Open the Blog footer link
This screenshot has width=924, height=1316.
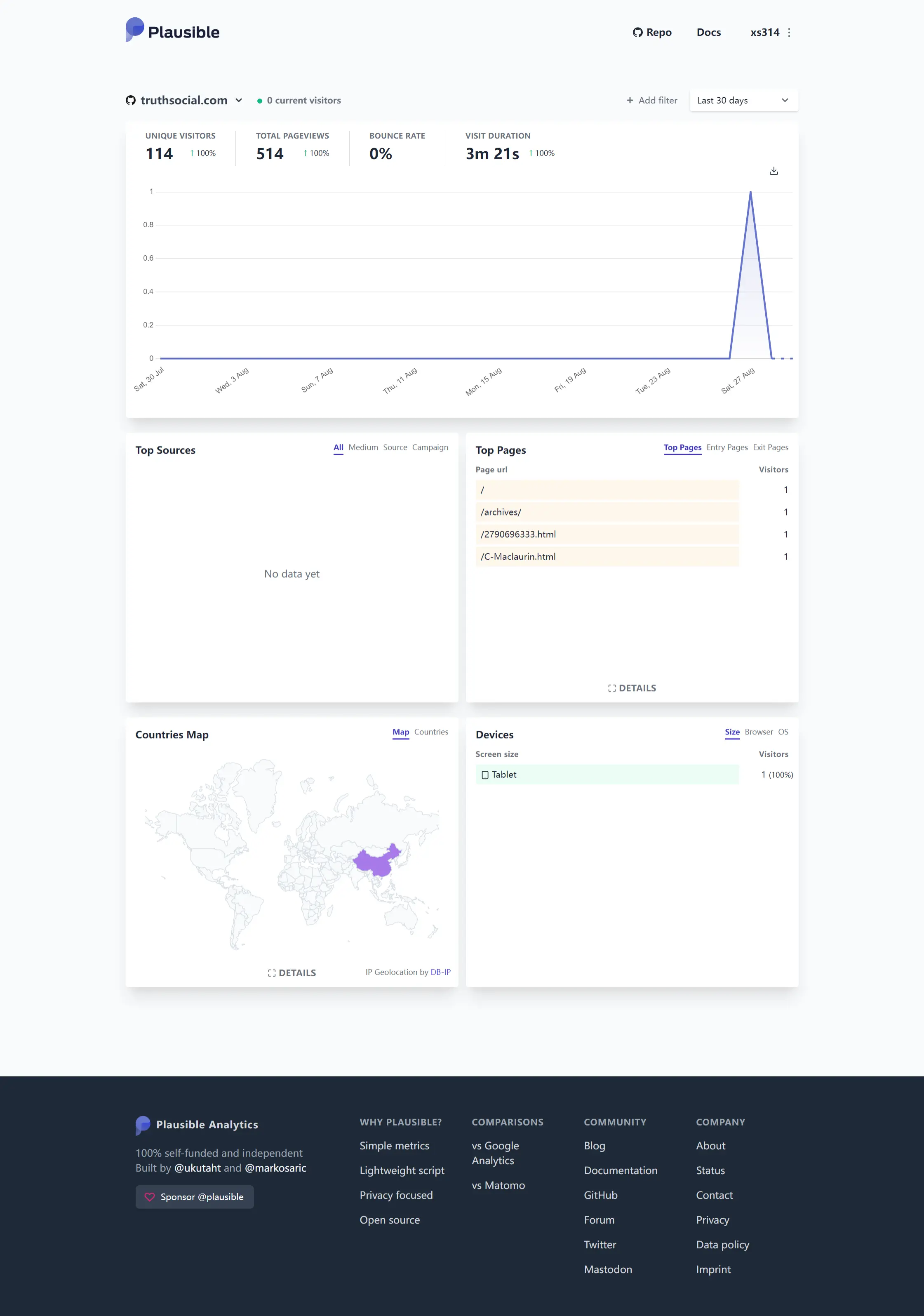[x=595, y=1146]
